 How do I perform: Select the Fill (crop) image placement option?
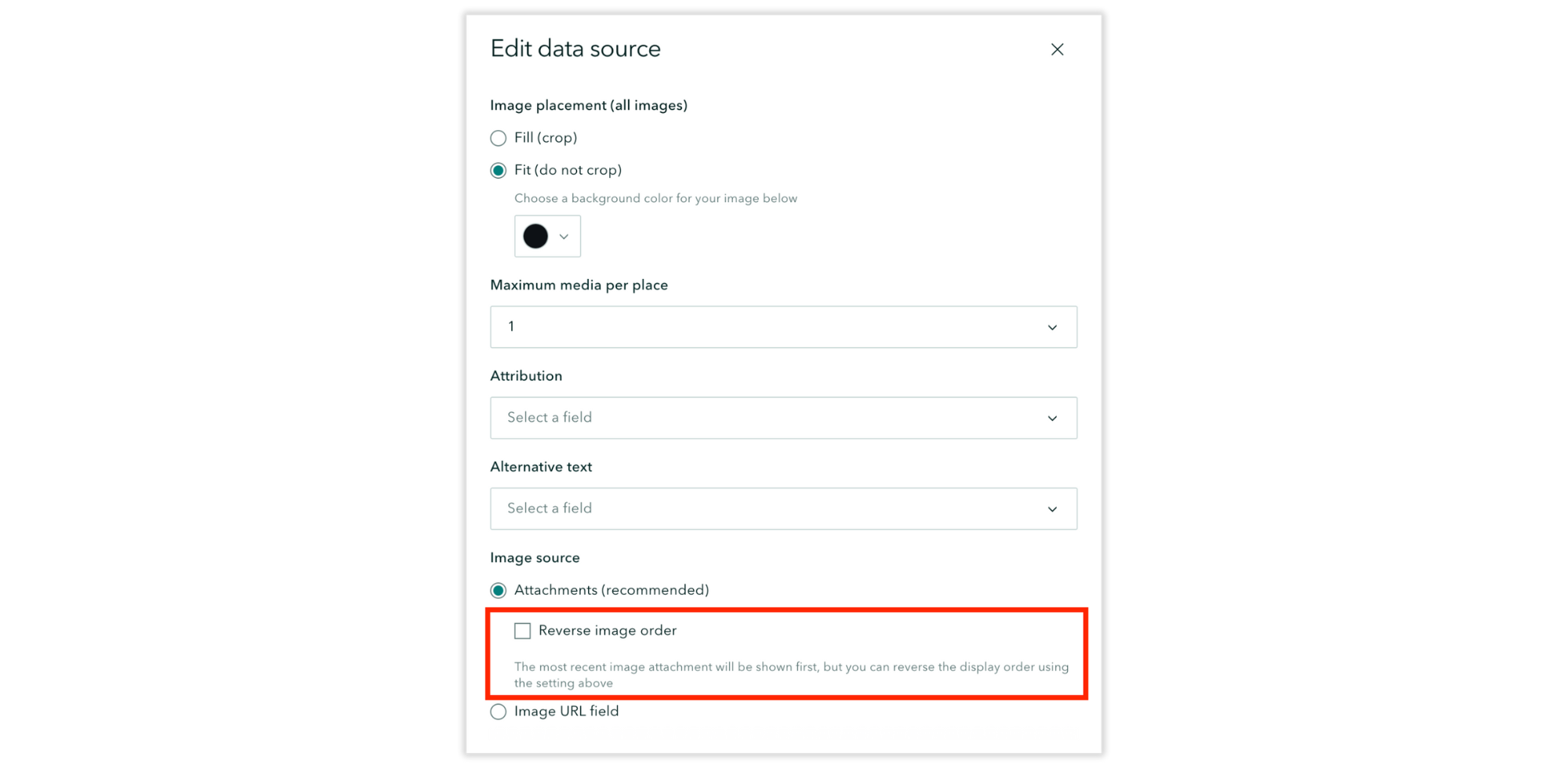(499, 138)
